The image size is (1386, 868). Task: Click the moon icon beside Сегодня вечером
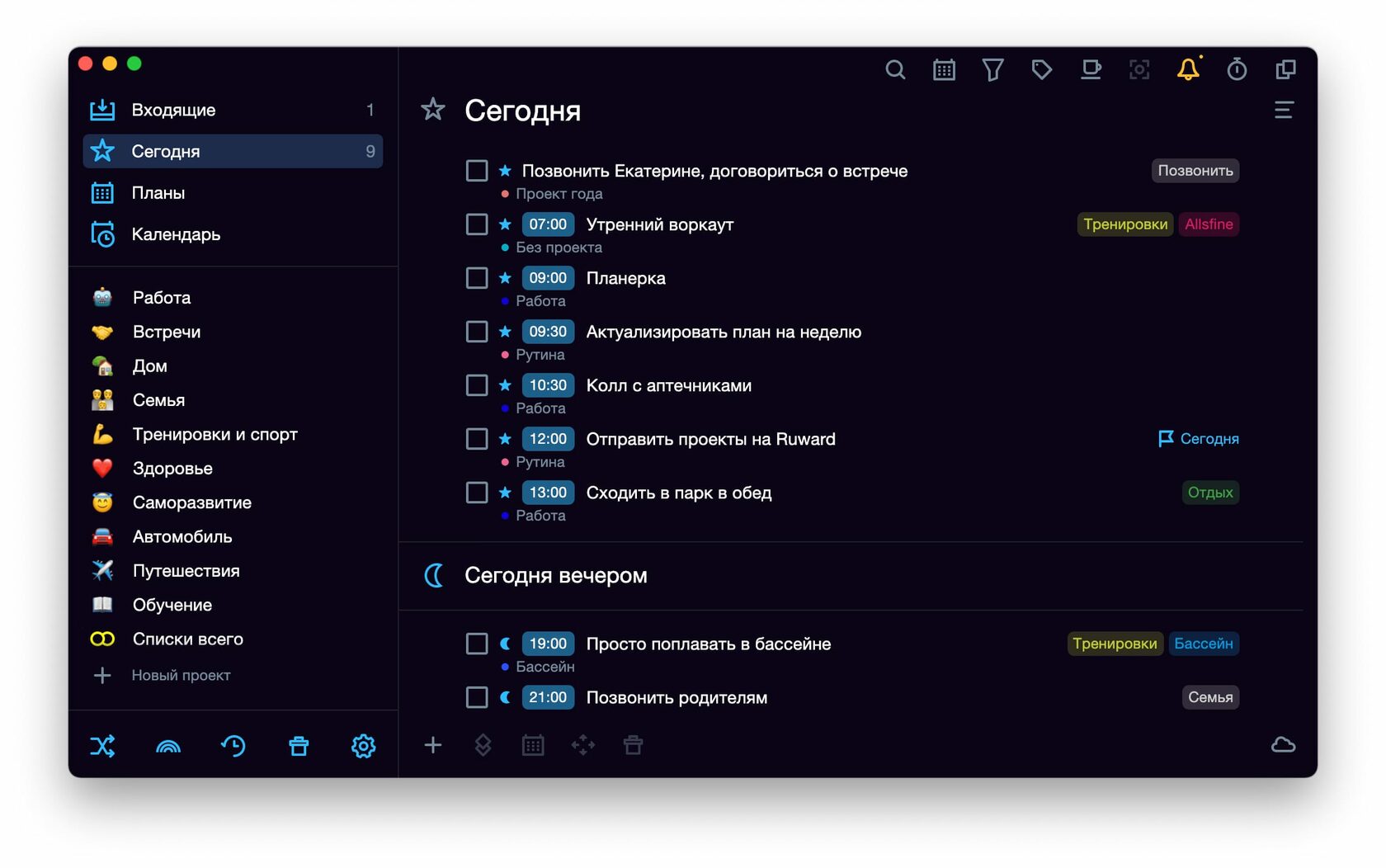[433, 575]
